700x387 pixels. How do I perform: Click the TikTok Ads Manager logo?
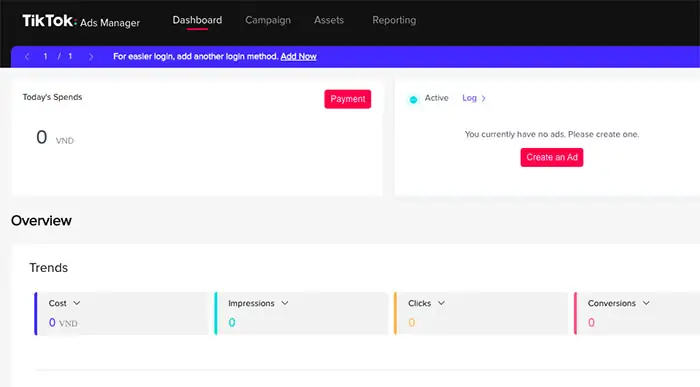click(x=81, y=21)
